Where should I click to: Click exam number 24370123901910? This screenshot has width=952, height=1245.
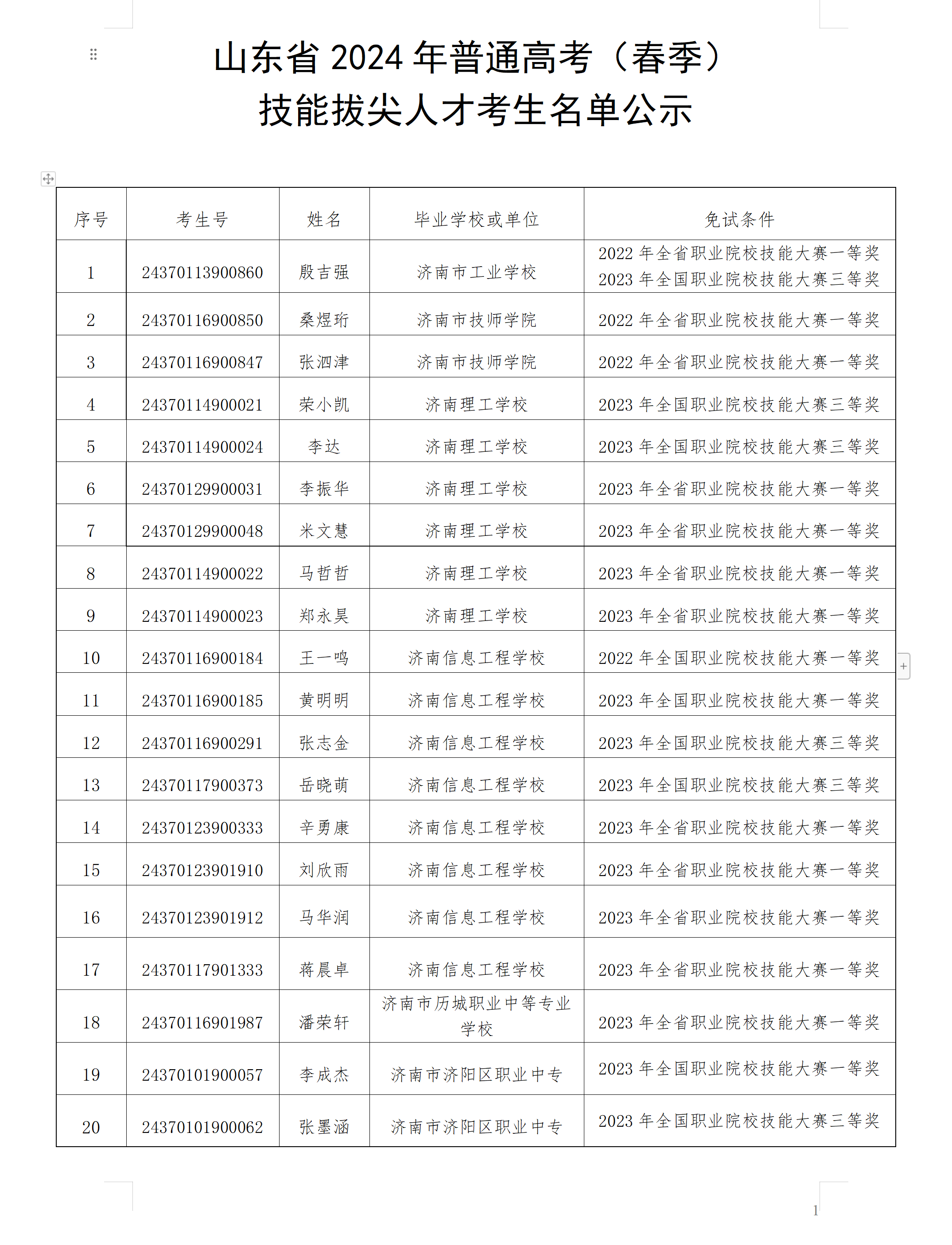tap(202, 870)
